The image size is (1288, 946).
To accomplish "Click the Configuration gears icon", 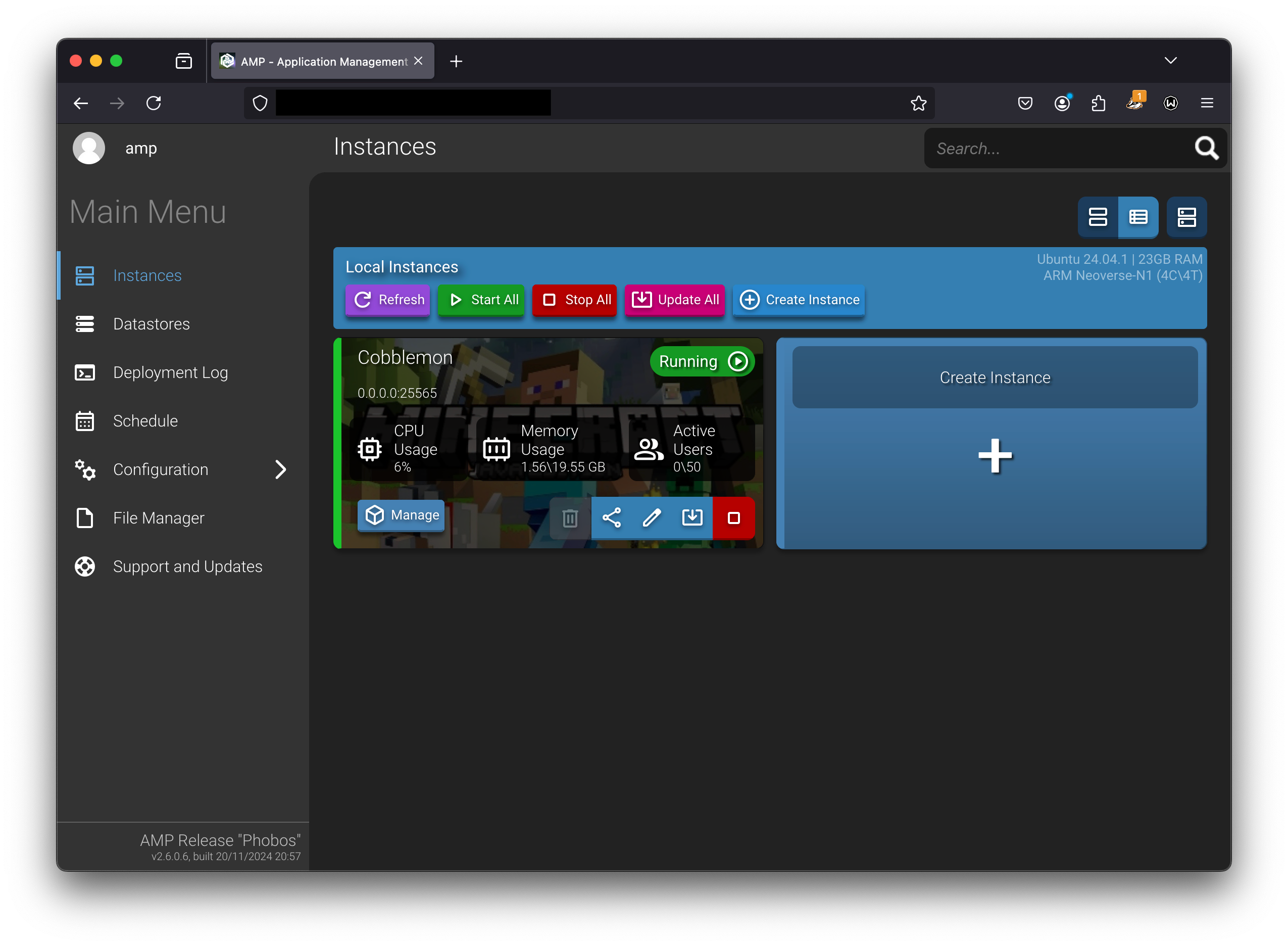I will click(x=85, y=469).
